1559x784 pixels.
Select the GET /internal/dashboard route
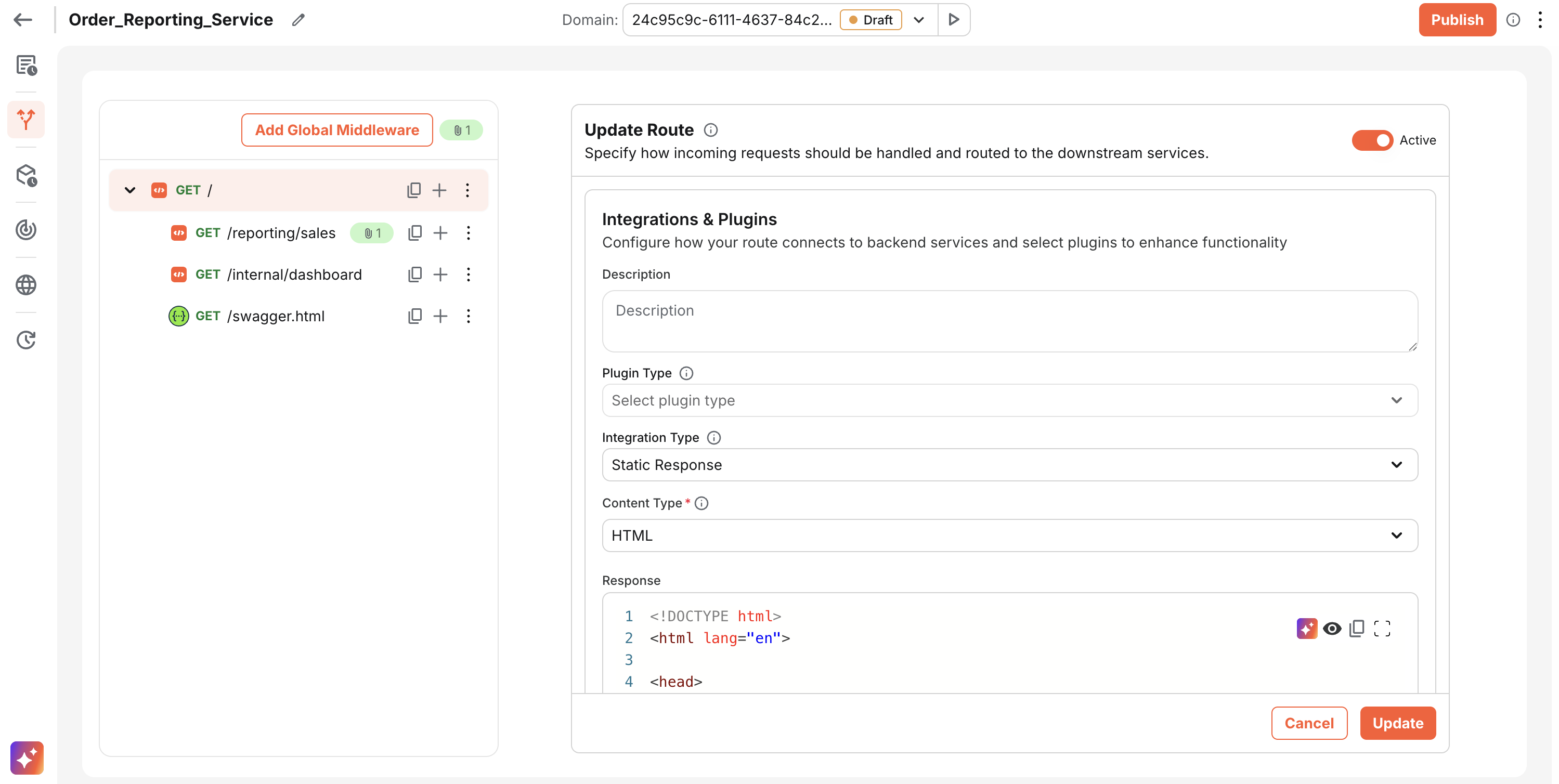[x=294, y=275]
